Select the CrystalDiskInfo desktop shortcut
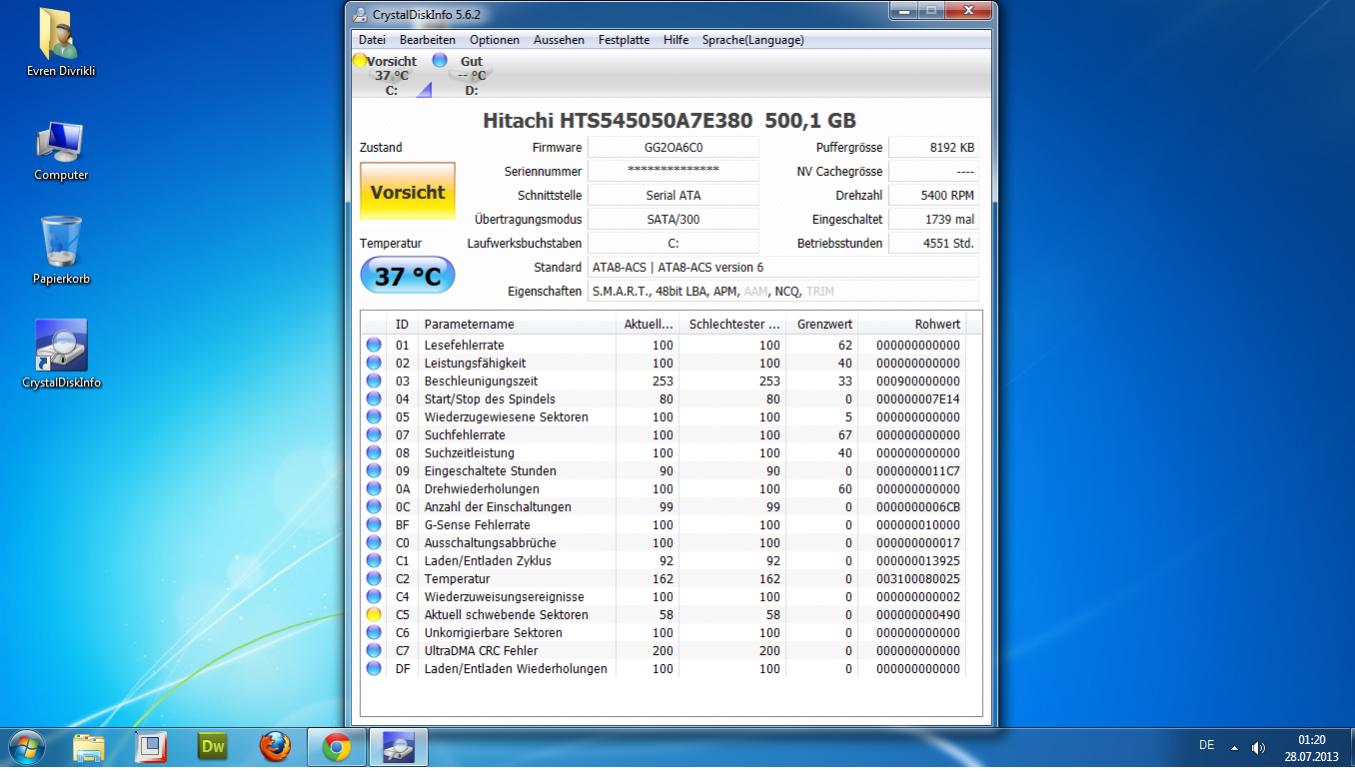 [61, 354]
